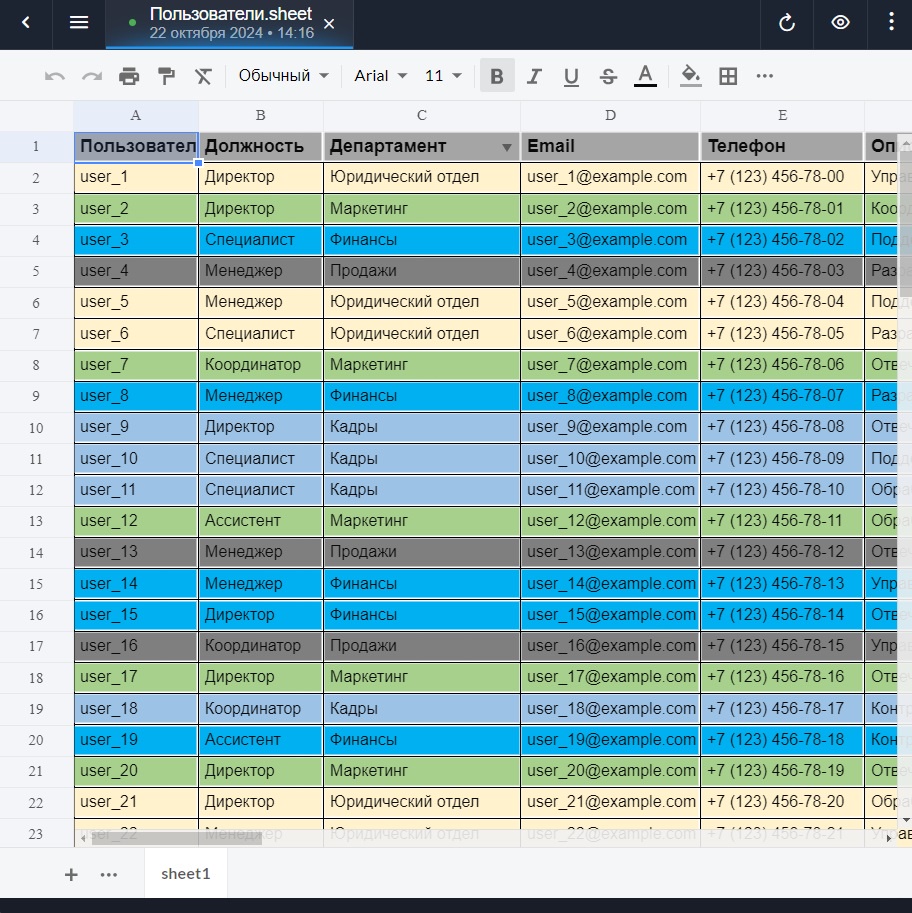Open sheet list ellipsis menu
Screen dimensions: 912x913
point(109,875)
